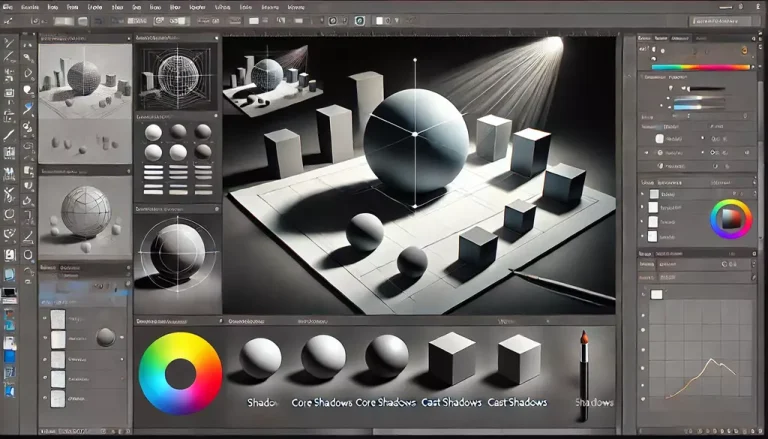Select the bottommost layer thumbnail in left layers
768x439 pixels.
58,398
